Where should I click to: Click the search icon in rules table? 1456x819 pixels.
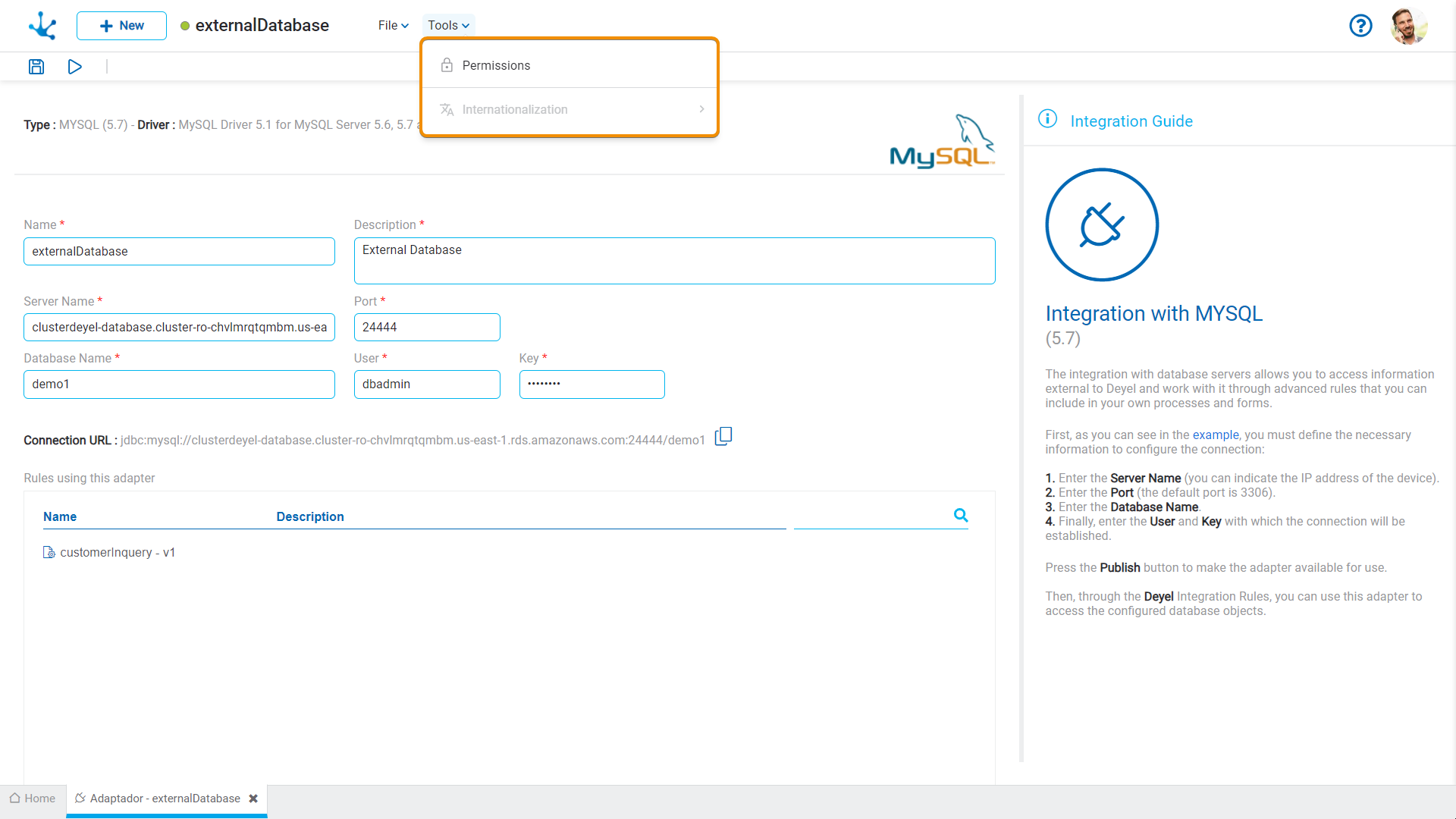click(961, 515)
